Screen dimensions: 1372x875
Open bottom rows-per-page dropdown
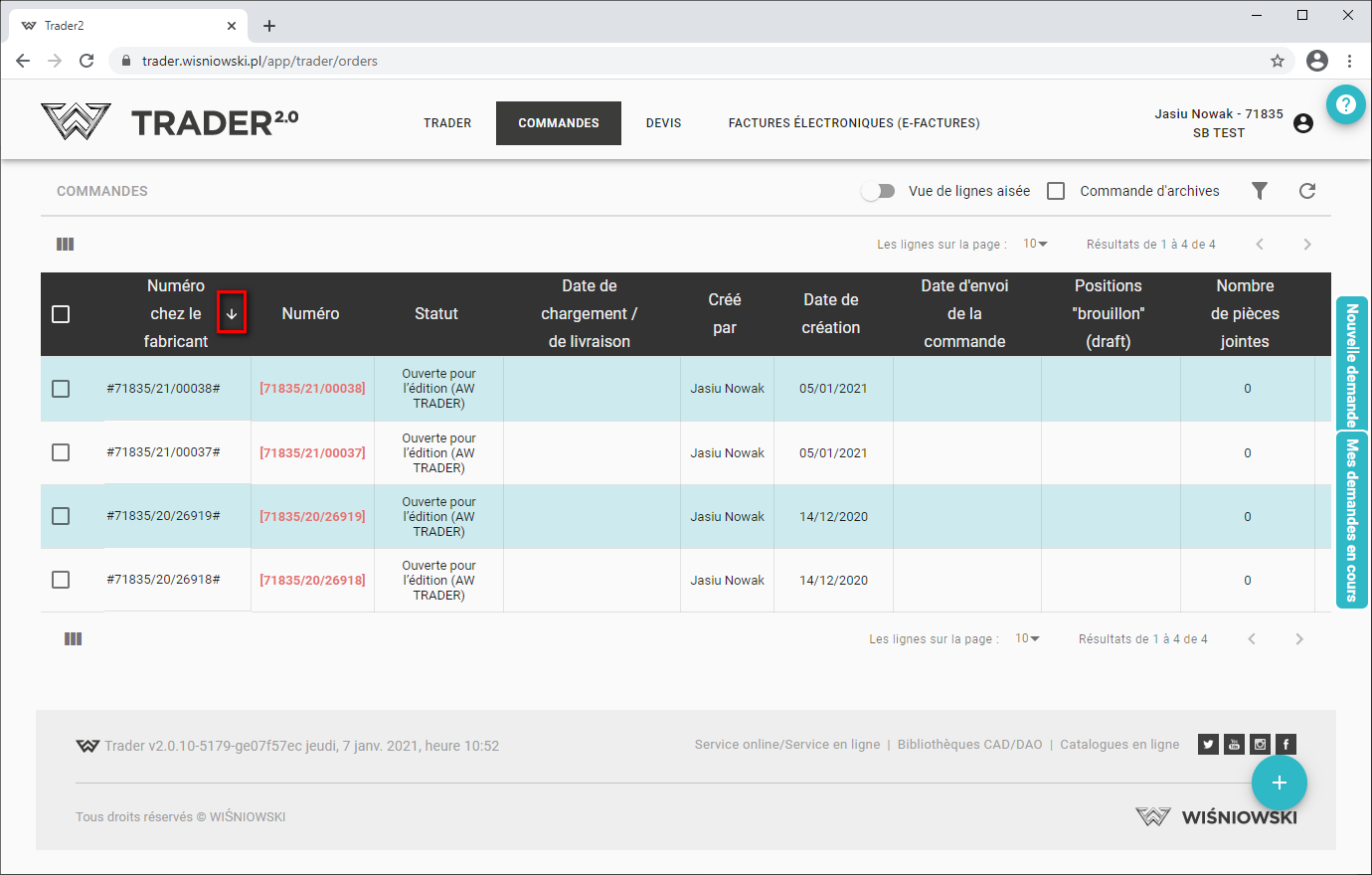[1027, 639]
